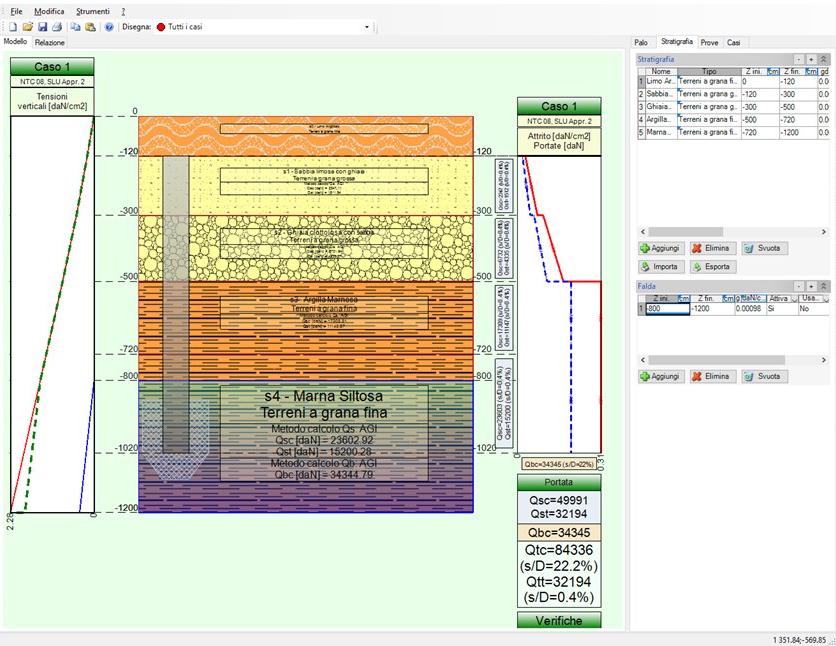Click the Save floppy disk icon
This screenshot has height=646, width=836.
43,27
